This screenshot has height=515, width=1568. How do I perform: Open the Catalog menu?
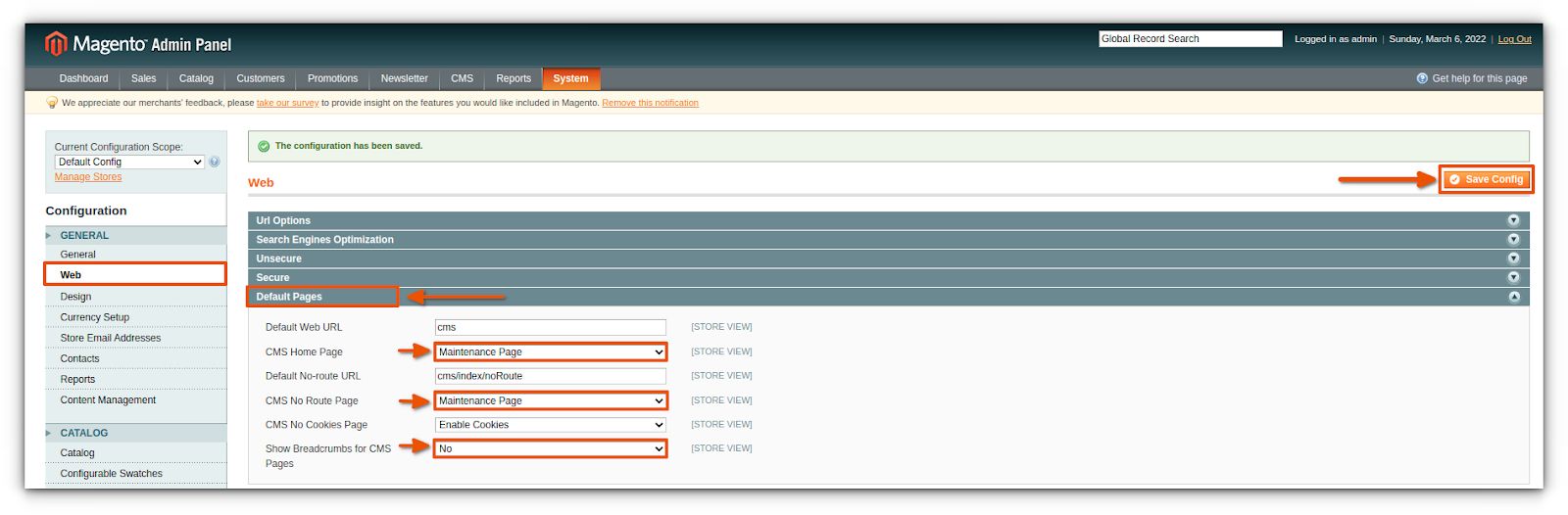[196, 78]
